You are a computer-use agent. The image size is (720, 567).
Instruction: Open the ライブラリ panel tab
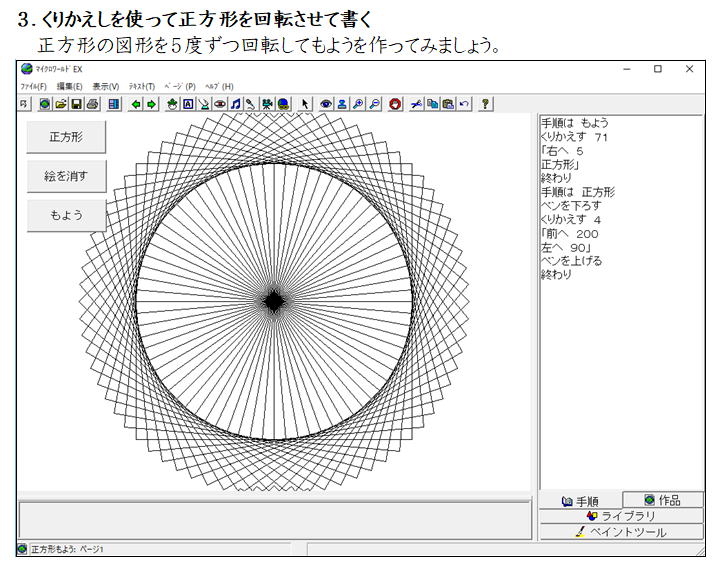point(621,516)
